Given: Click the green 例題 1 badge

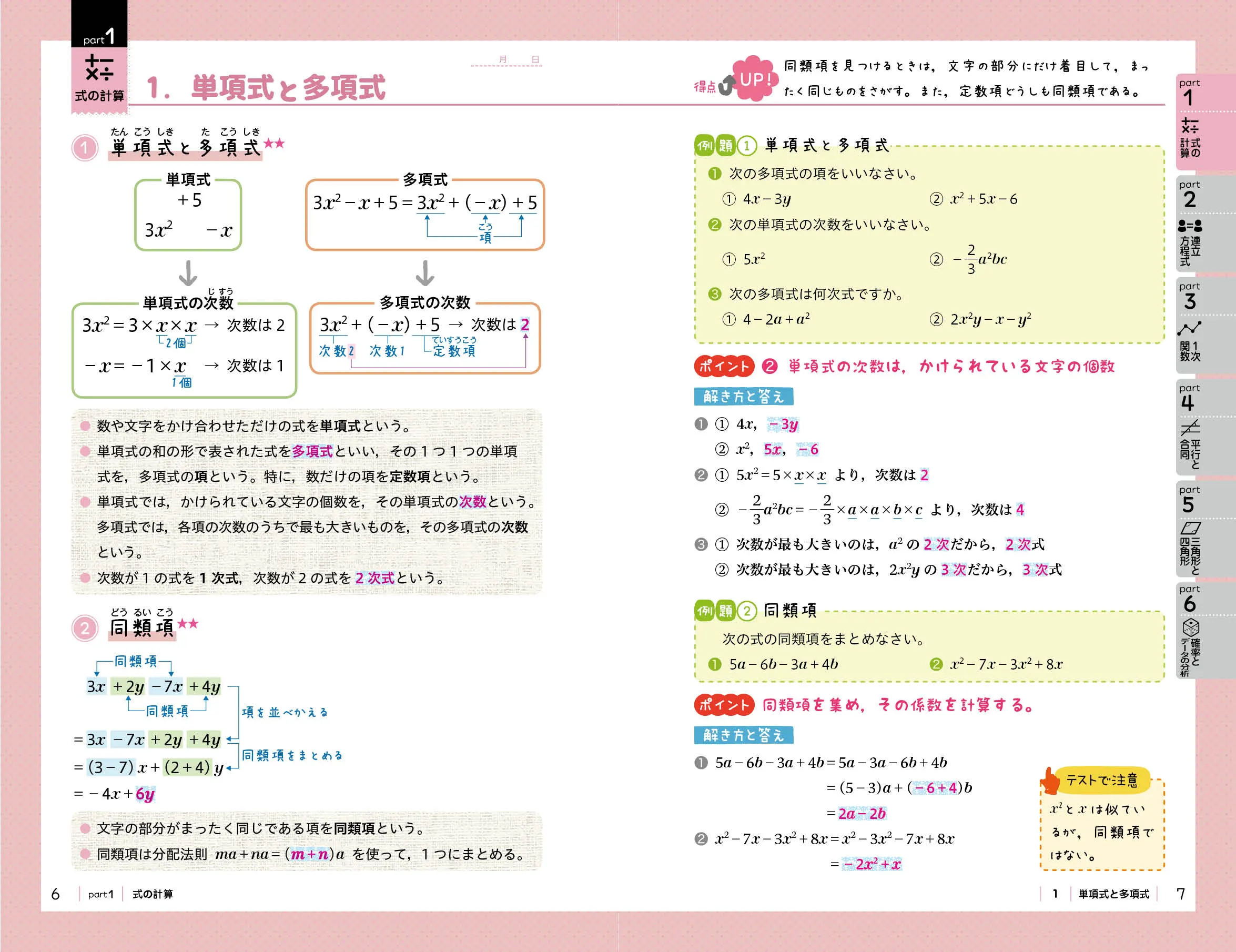Looking at the screenshot, I should click(725, 146).
